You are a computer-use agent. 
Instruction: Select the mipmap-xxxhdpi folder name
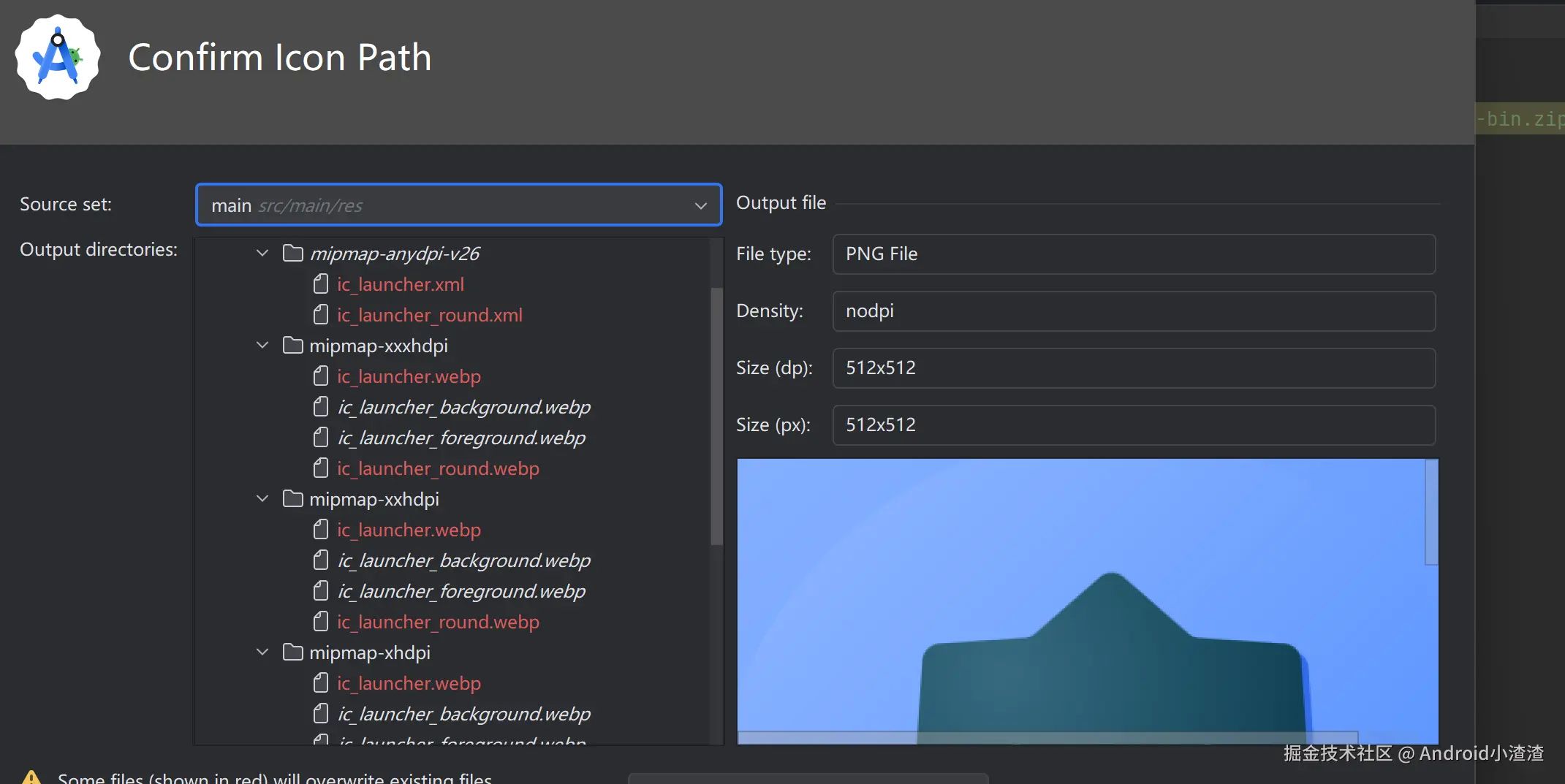tap(379, 346)
